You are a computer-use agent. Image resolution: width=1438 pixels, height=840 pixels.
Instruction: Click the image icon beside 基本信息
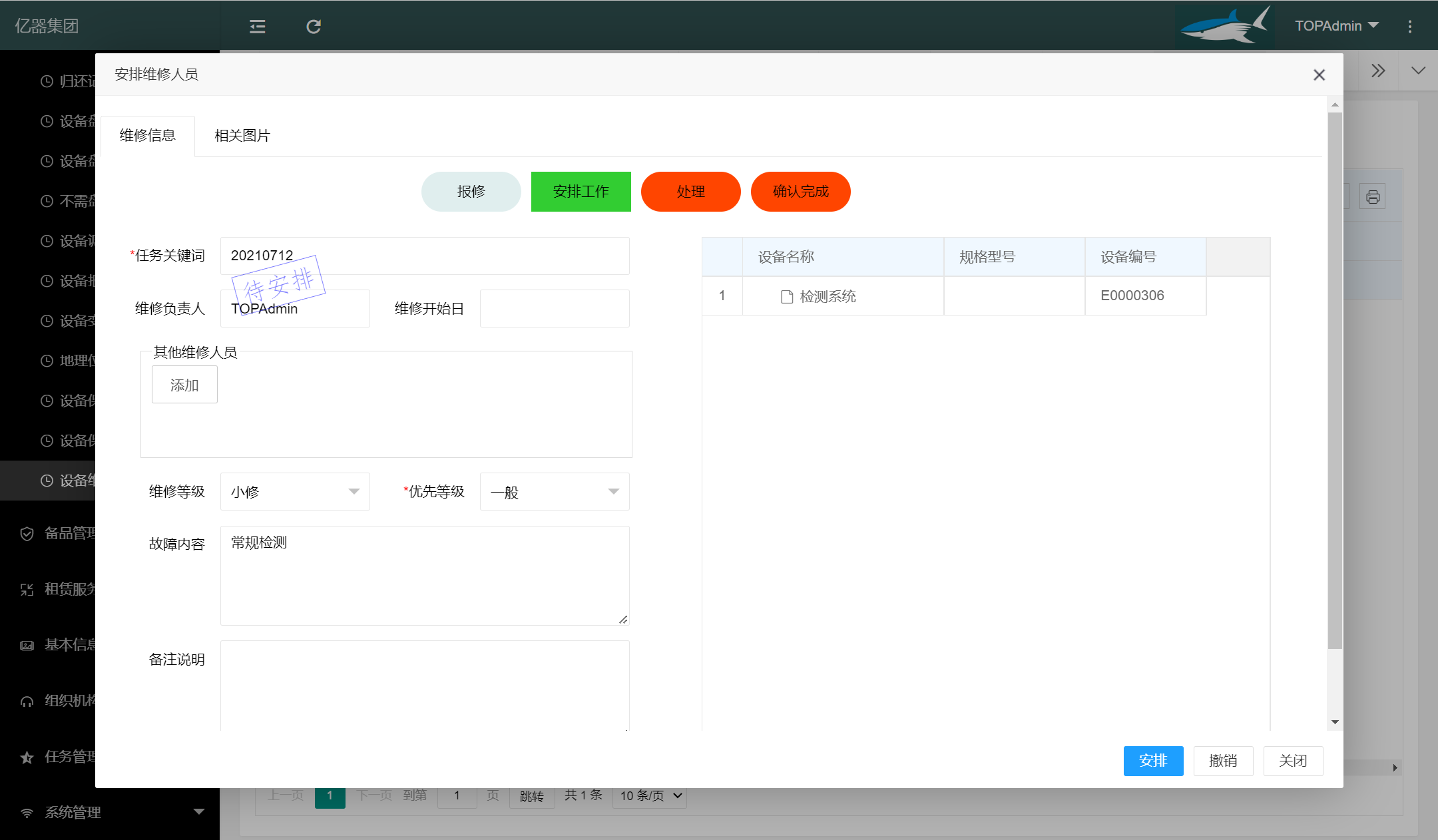(x=27, y=645)
